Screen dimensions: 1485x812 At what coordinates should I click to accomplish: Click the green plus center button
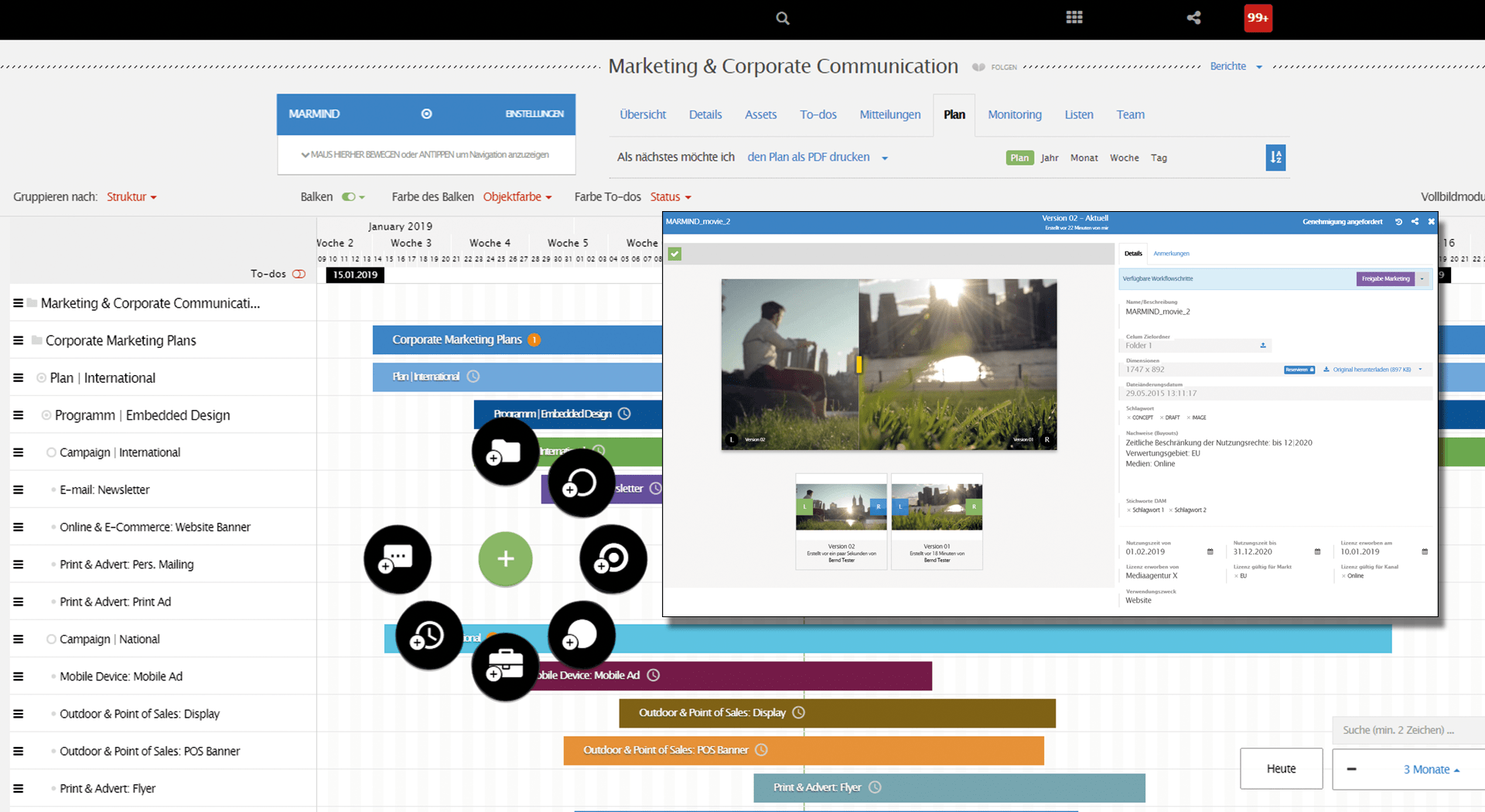[505, 559]
